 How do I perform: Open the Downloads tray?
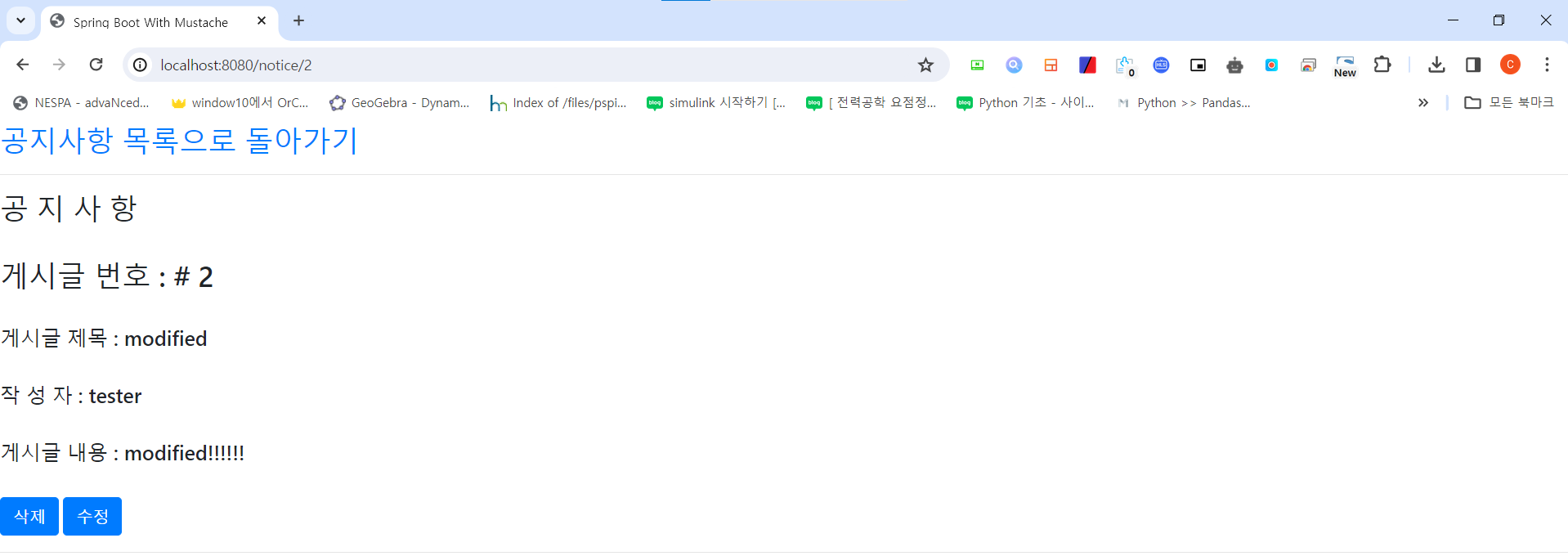1436,65
